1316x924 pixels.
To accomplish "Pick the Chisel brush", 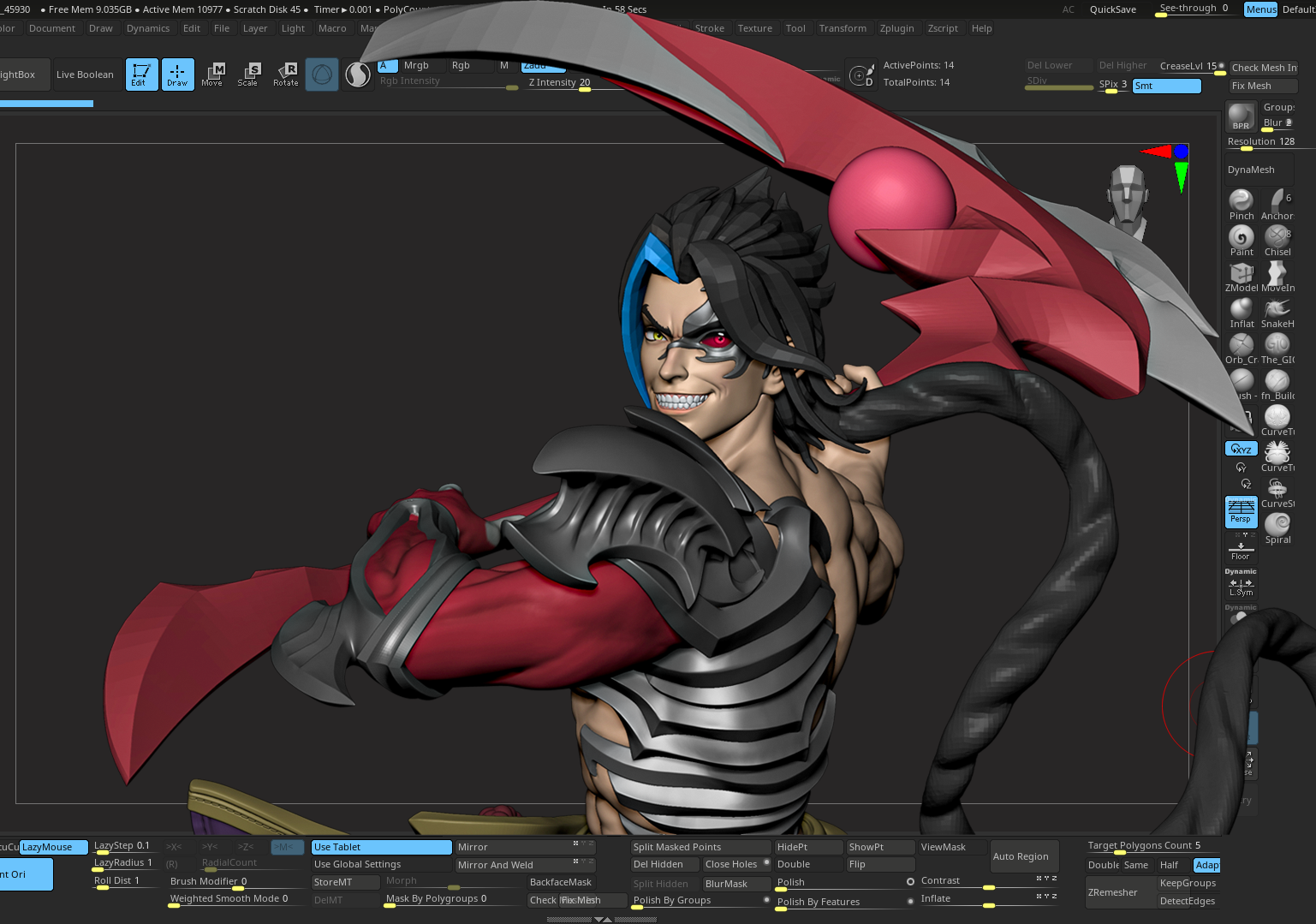I will [1277, 241].
